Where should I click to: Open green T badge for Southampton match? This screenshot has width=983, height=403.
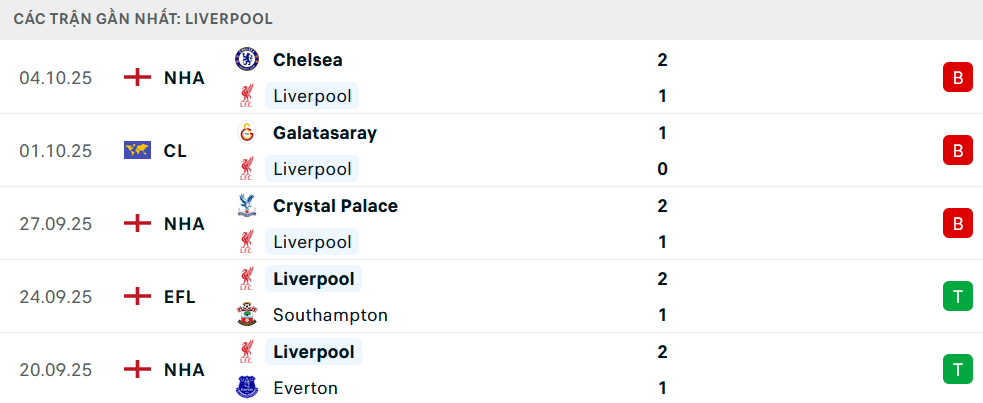957,297
